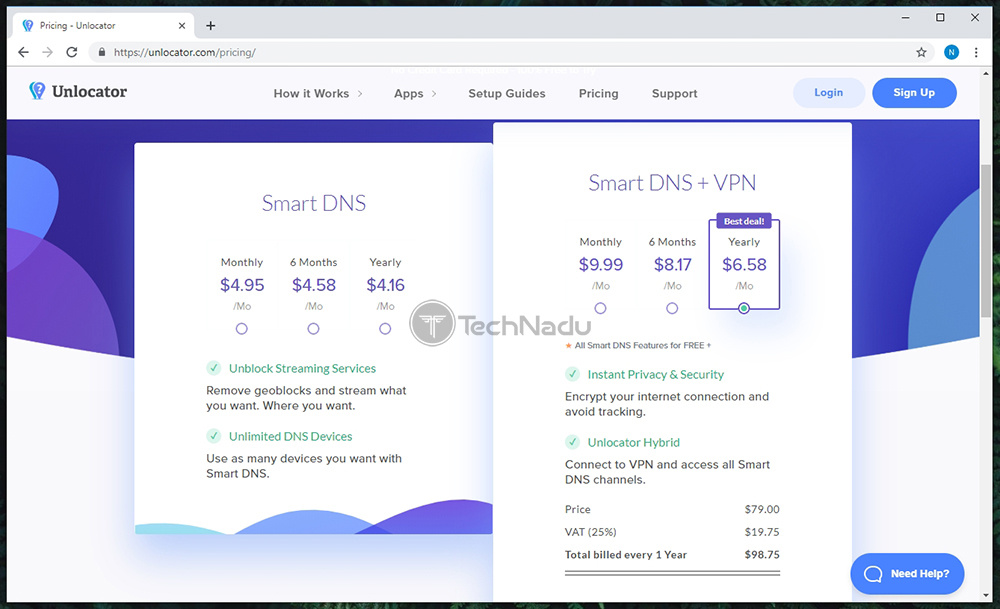Click the Unlimited DNS Devices checkmark icon
The height and width of the screenshot is (609, 1000).
tap(214, 436)
